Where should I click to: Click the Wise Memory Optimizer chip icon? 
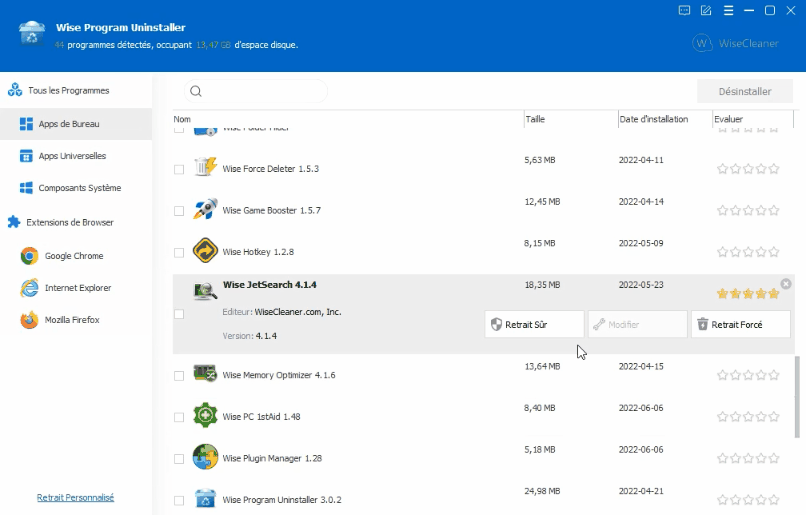(x=205, y=373)
